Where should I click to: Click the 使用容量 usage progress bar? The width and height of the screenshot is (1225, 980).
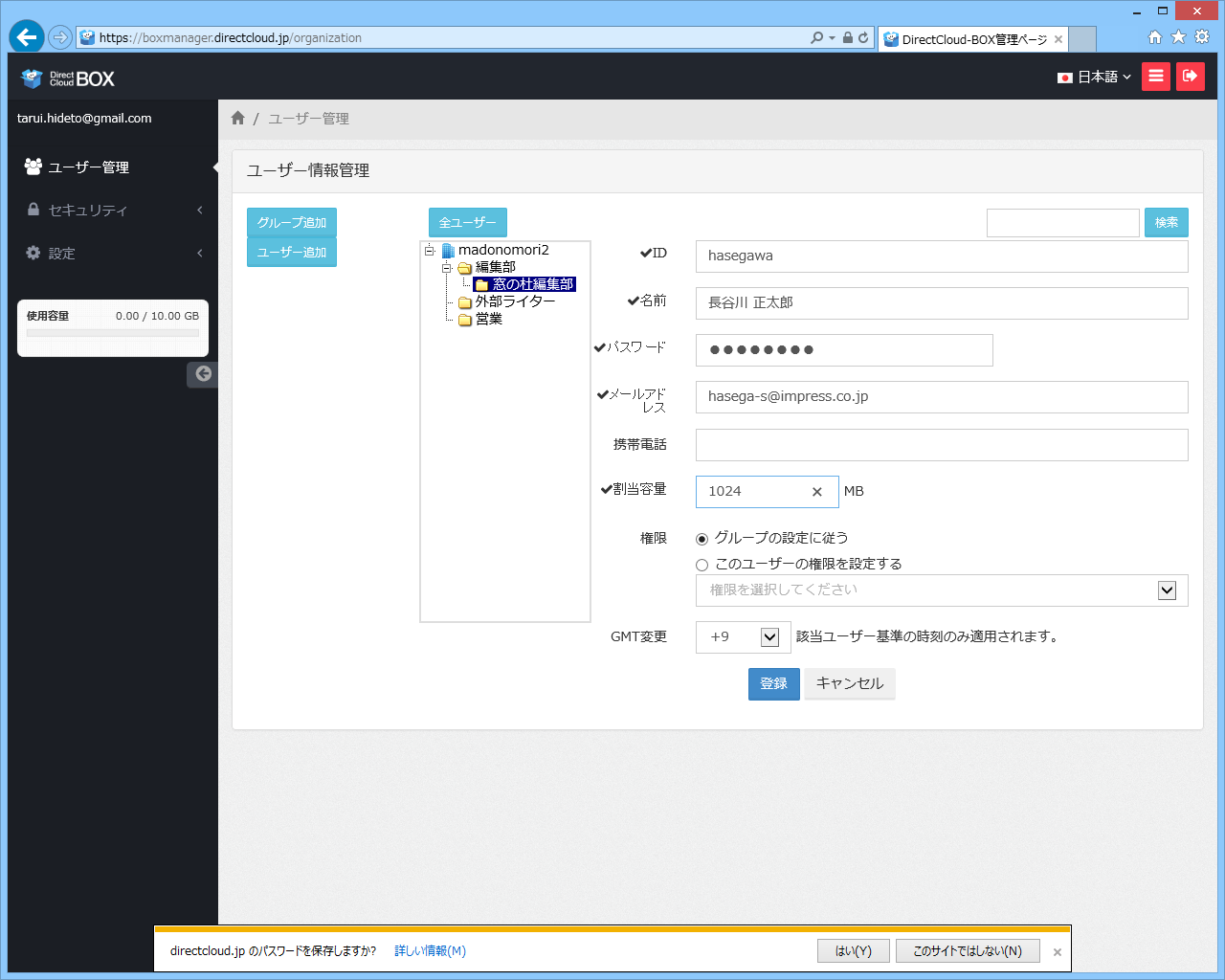pyautogui.click(x=112, y=335)
